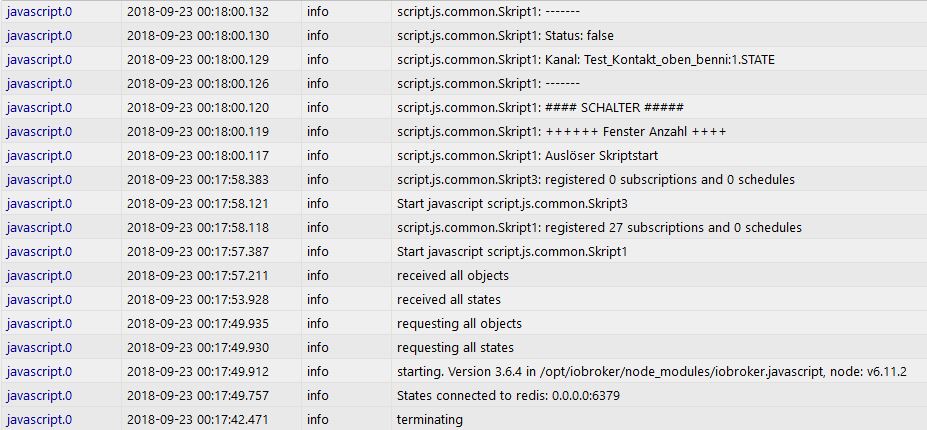Click the info level on the terminating row
This screenshot has height=430, width=927.
point(317,419)
